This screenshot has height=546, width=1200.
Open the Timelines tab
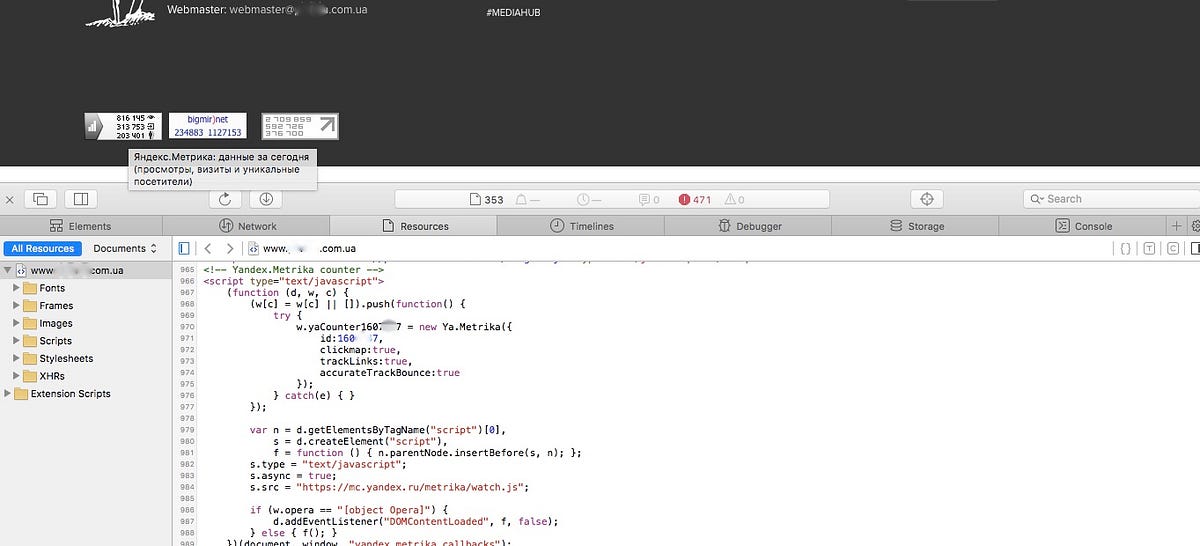pos(582,226)
